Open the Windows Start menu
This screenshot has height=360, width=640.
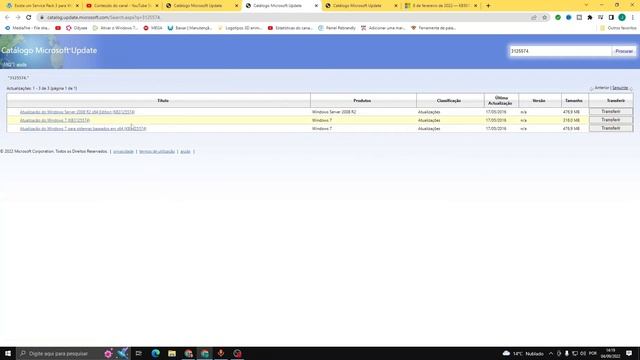click(x=8, y=353)
